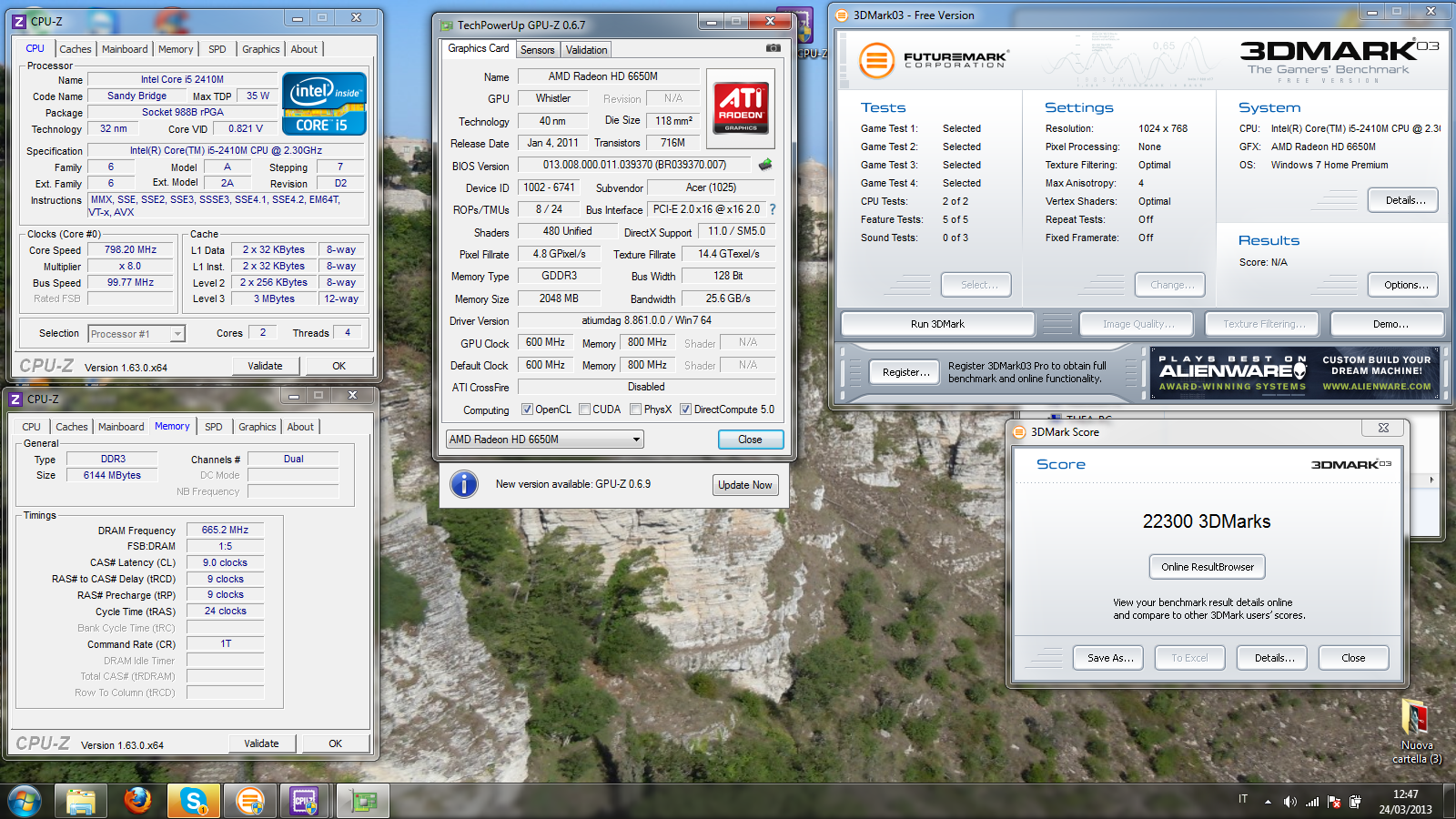
Task: Click the Futuremark Corporation logo
Action: coord(933,61)
